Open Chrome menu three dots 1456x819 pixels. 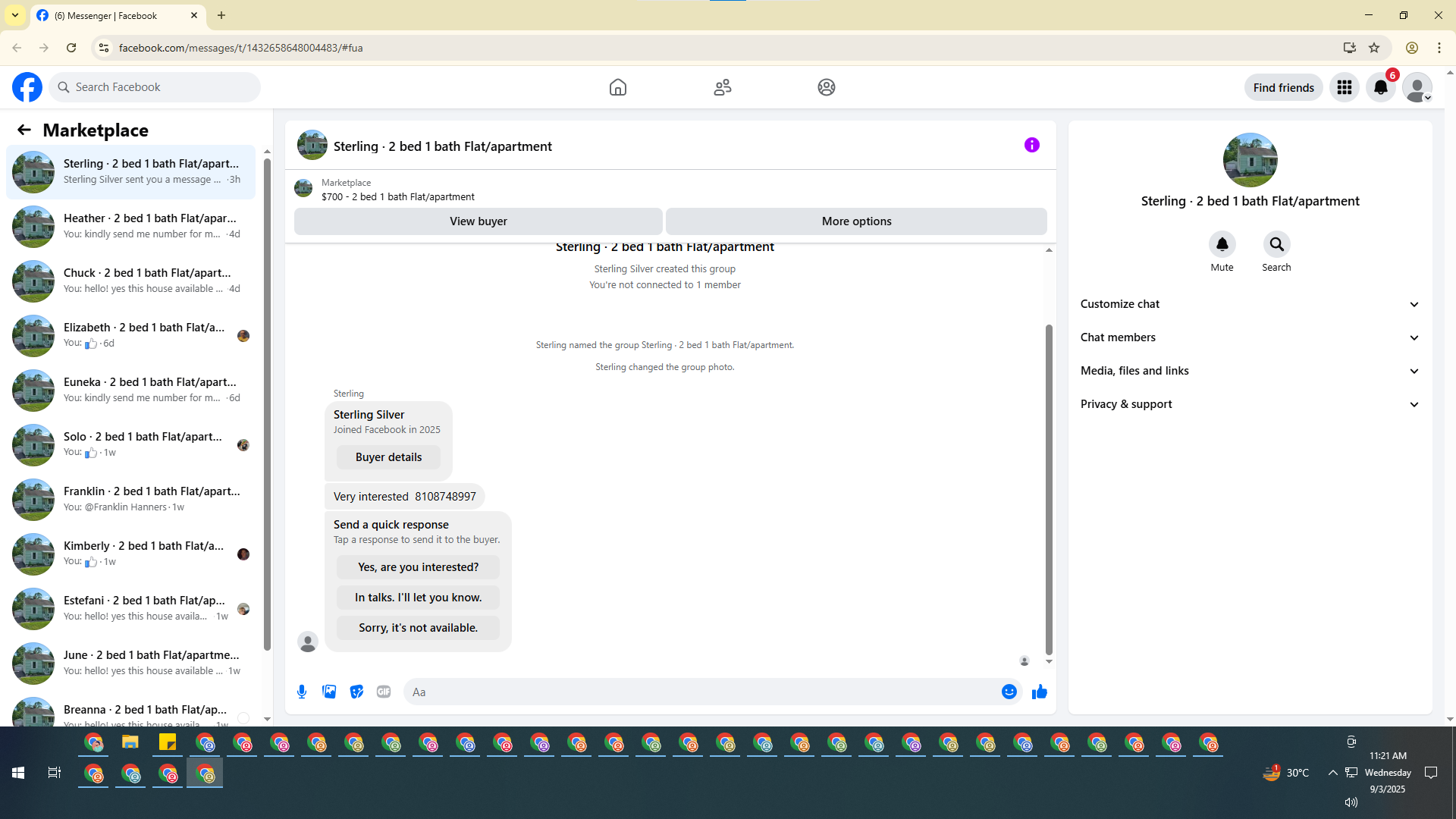(1439, 48)
